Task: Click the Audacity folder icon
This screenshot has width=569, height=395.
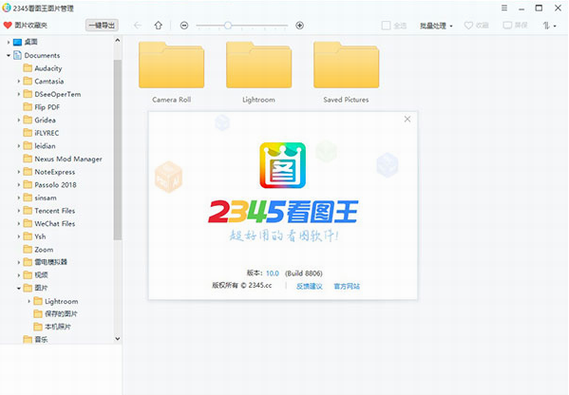Action: coord(28,68)
